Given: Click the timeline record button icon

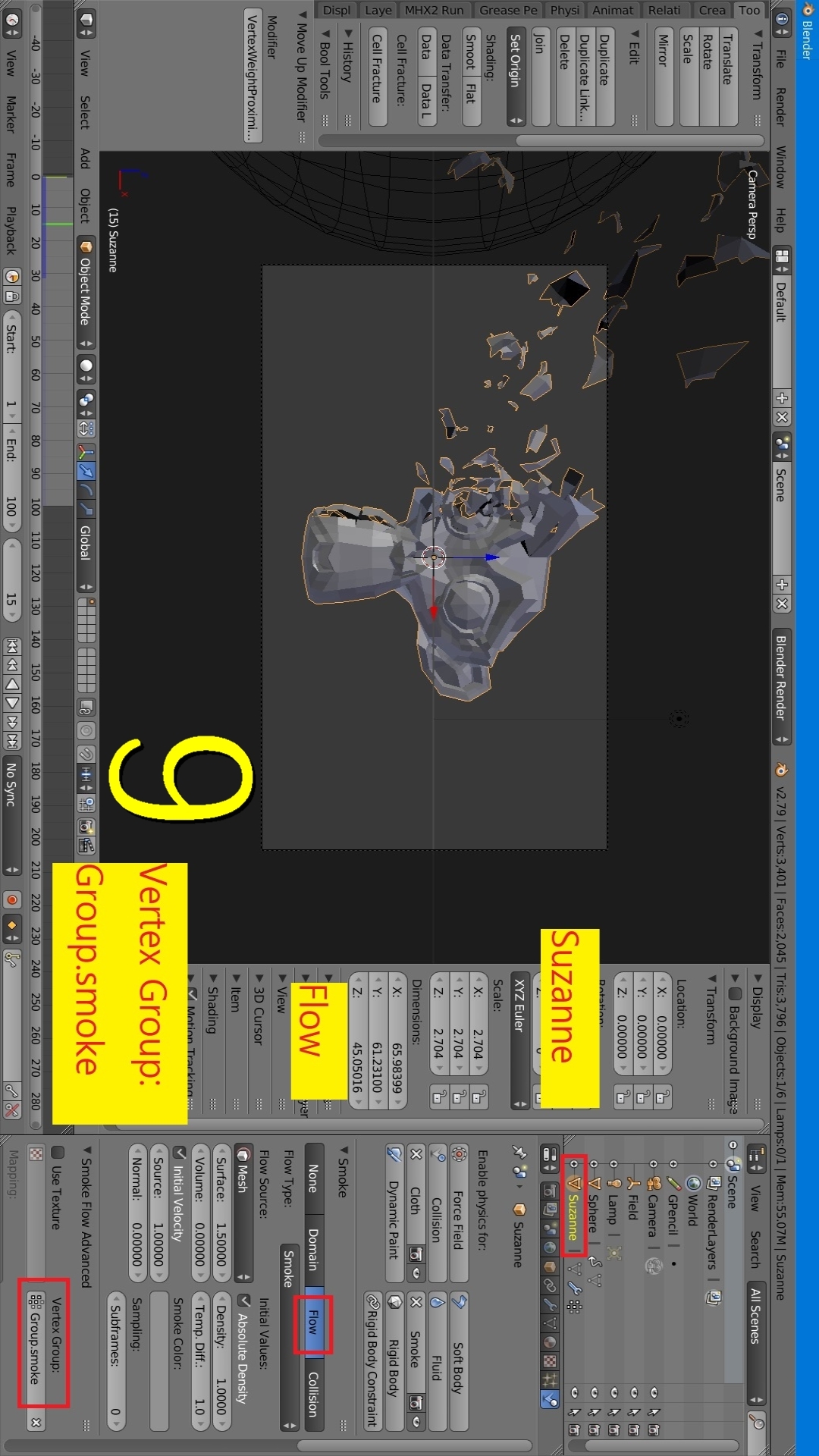Looking at the screenshot, I should [12, 899].
